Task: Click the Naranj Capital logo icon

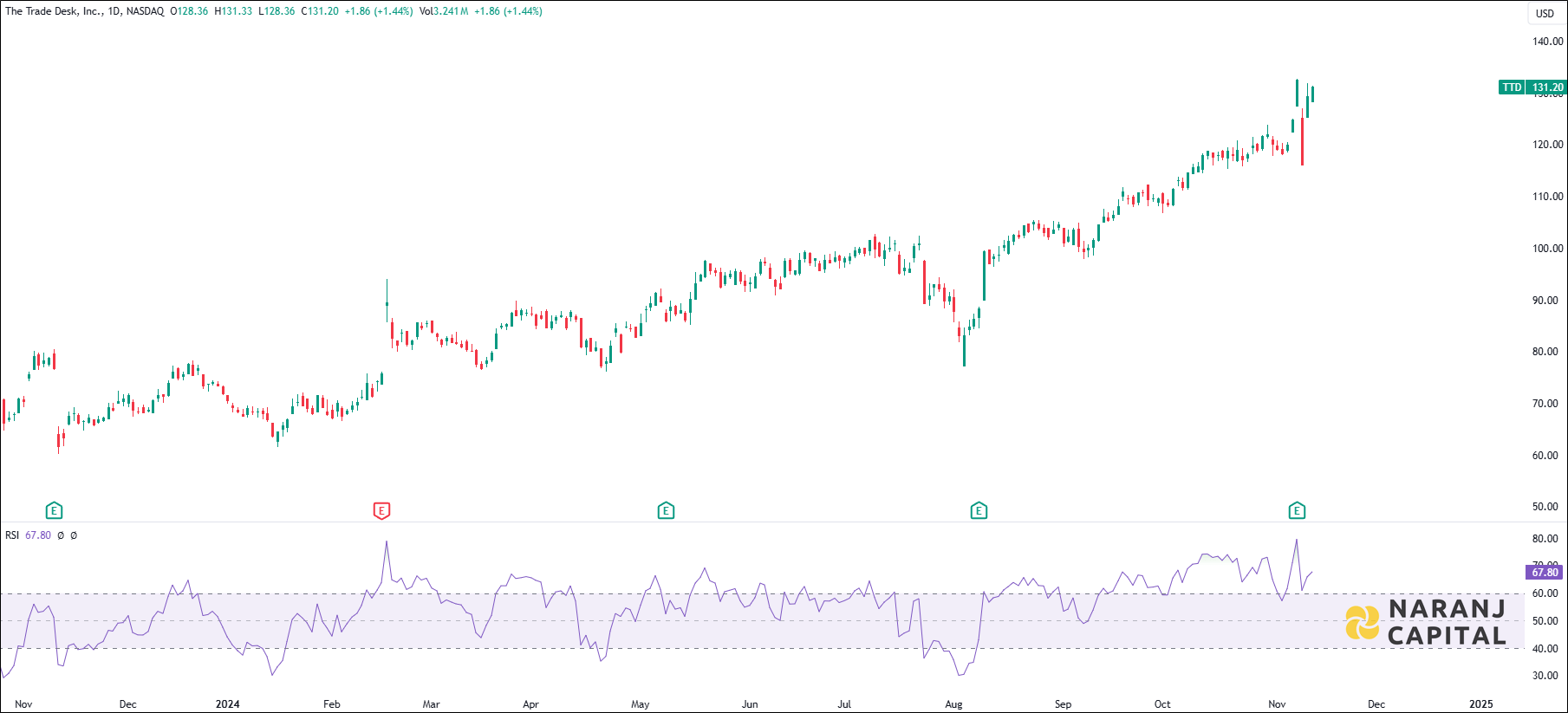Action: click(1362, 622)
